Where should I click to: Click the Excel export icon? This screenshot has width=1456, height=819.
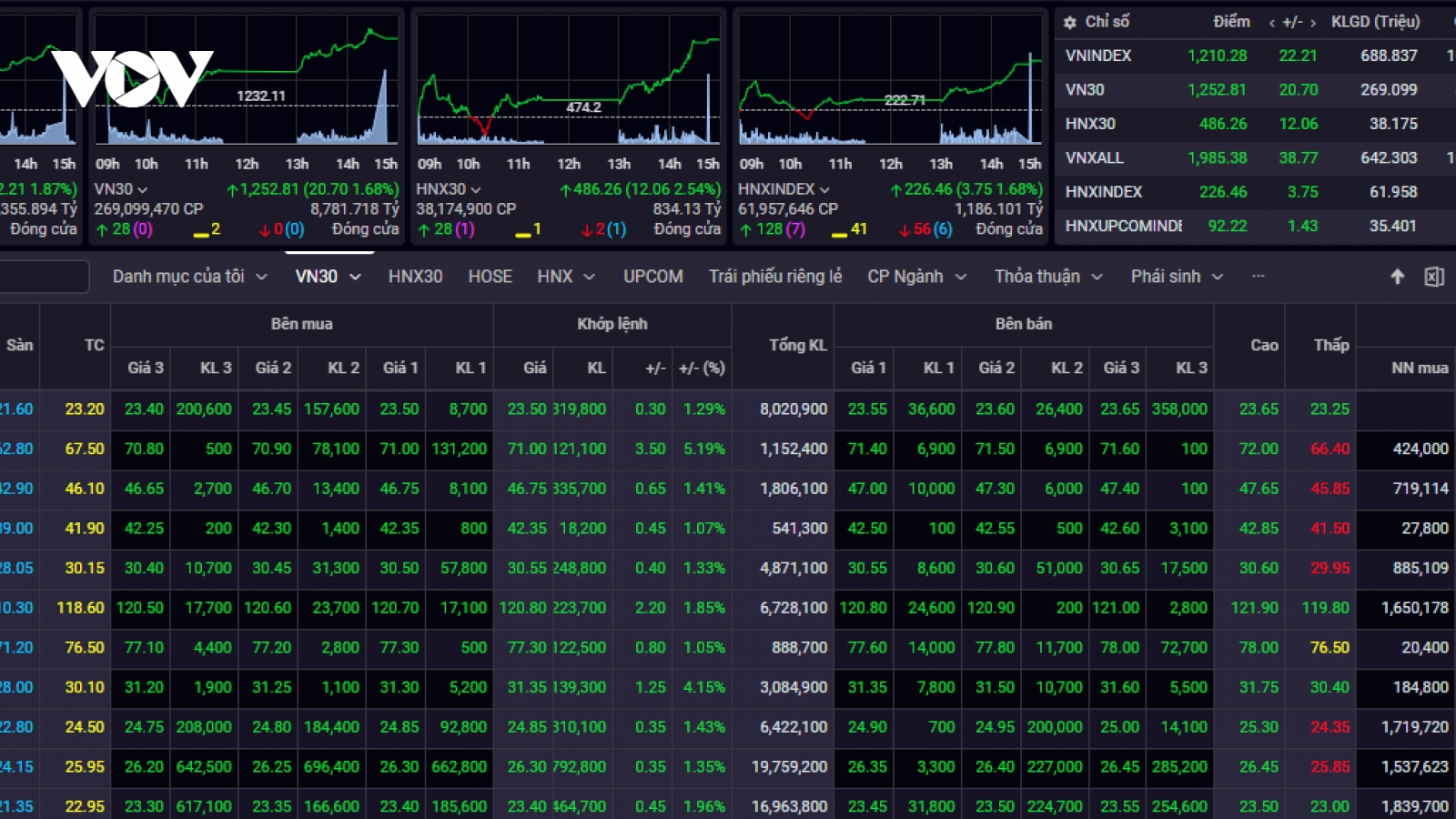tap(1434, 277)
